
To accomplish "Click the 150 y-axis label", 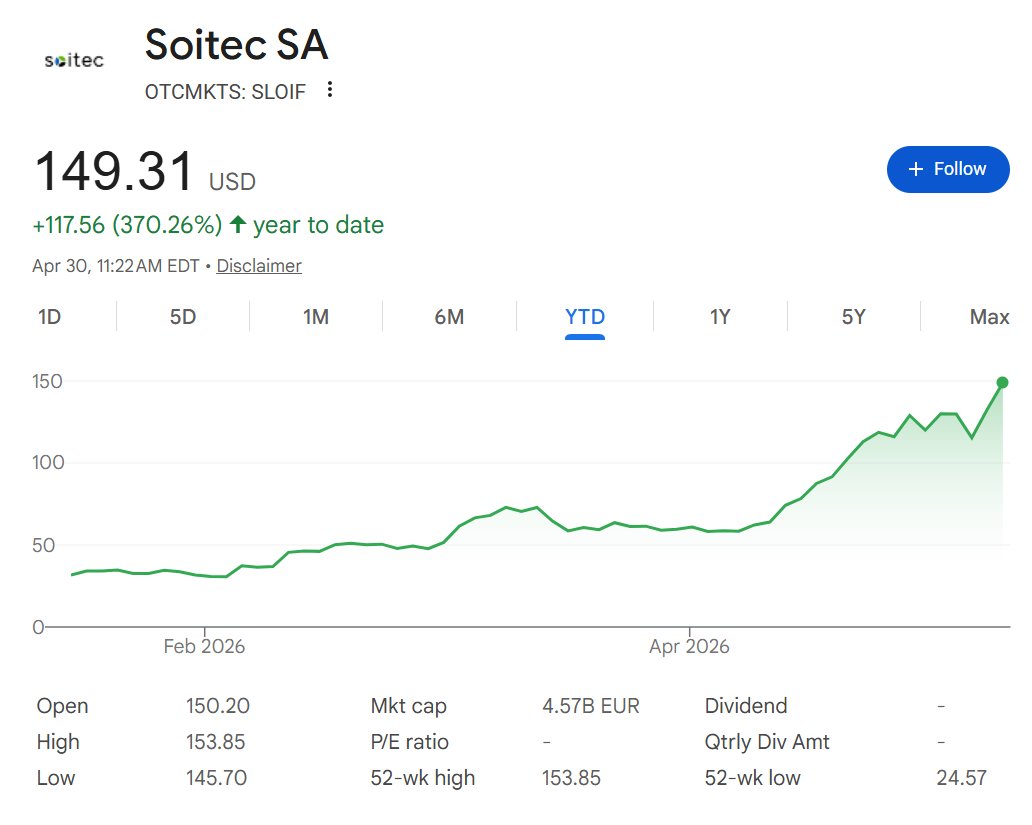I will pyautogui.click(x=47, y=381).
